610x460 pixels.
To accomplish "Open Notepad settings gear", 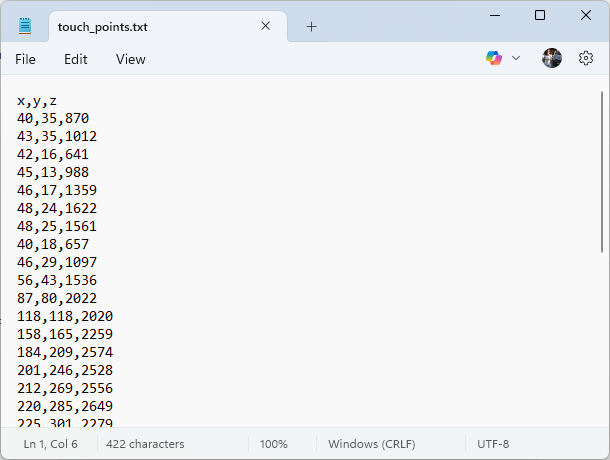I will pyautogui.click(x=585, y=58).
